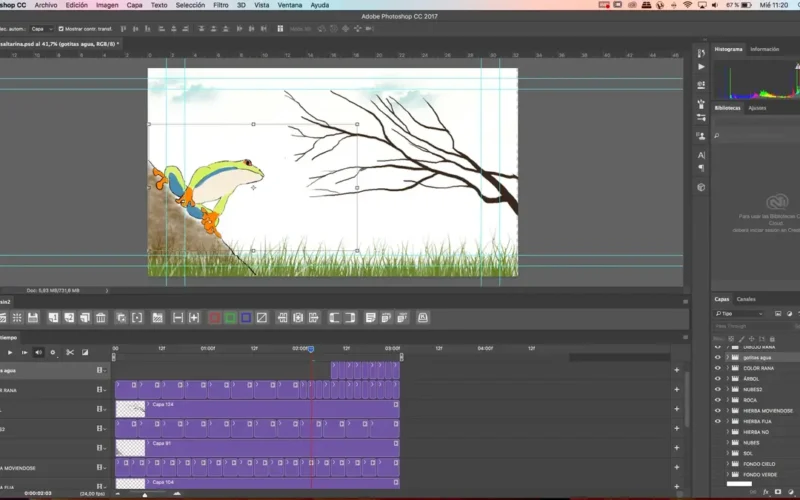
Task: Click the new one-frame exposure icon labeled 1
Action: (x=53, y=318)
